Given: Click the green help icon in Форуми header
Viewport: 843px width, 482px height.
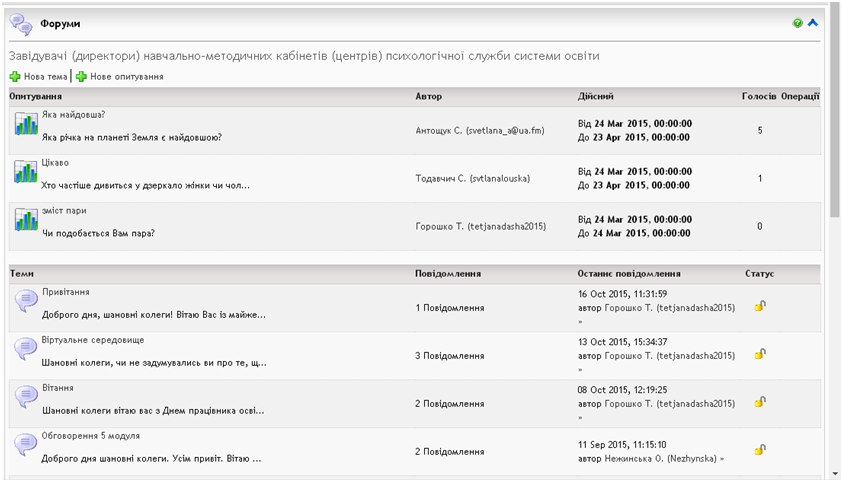Looking at the screenshot, I should click(x=798, y=23).
